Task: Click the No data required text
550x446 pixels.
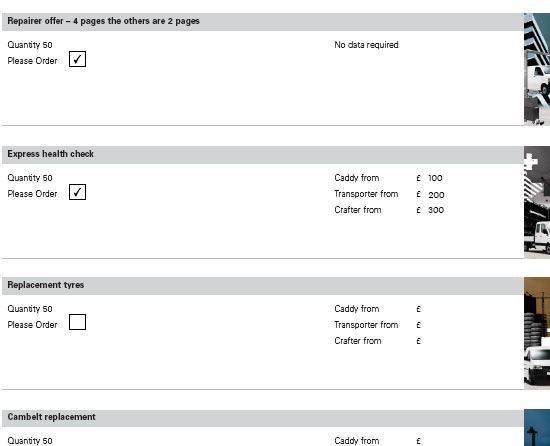Action: point(366,45)
